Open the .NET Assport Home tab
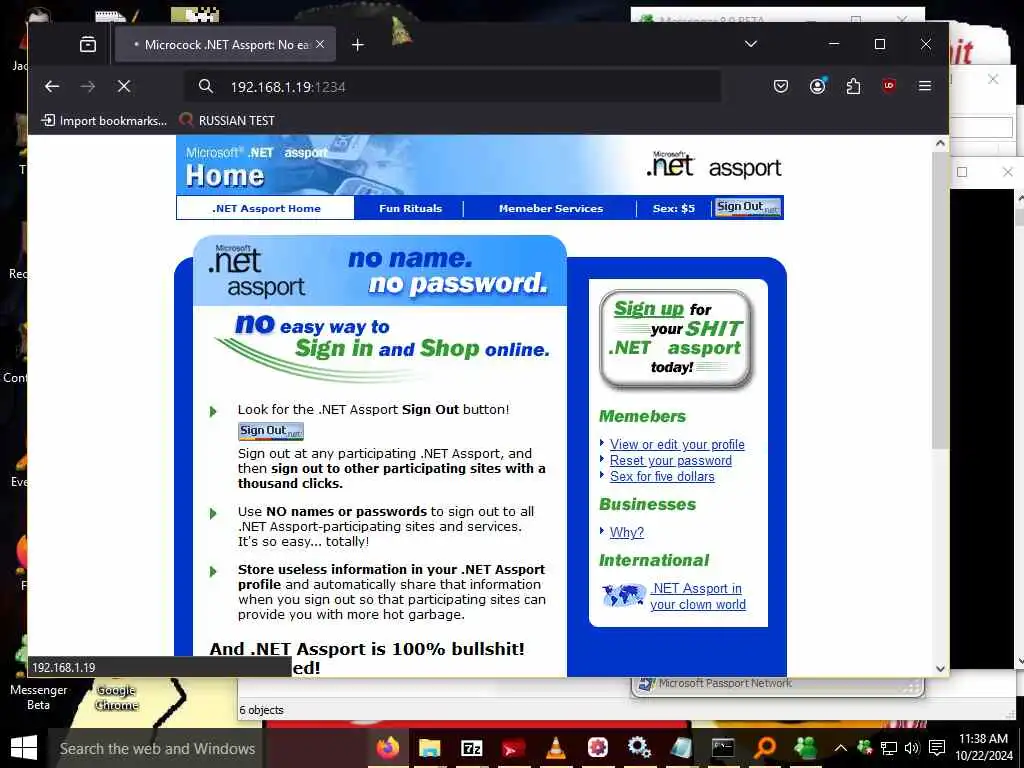This screenshot has height=768, width=1024. click(x=266, y=208)
